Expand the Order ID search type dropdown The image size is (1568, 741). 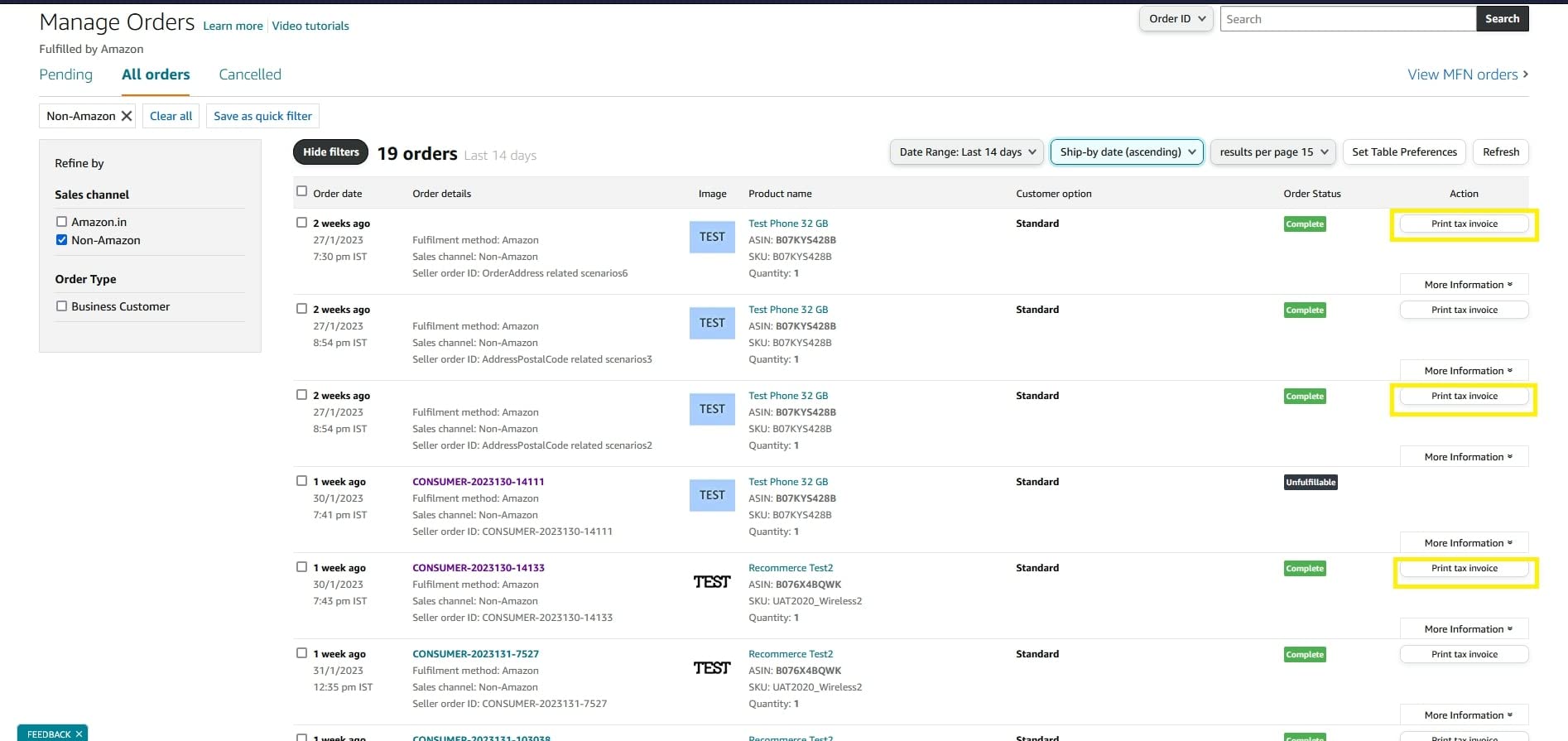pyautogui.click(x=1176, y=19)
